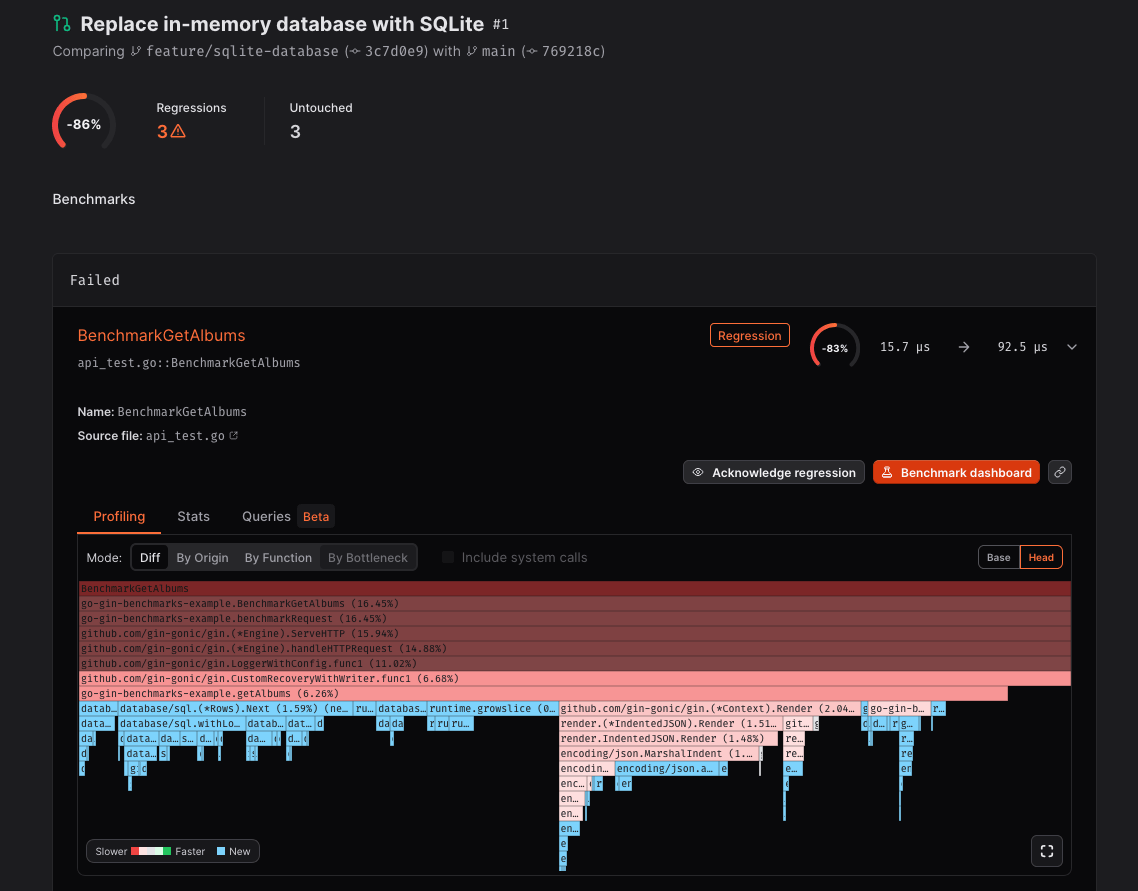The height and width of the screenshot is (891, 1138).
Task: Click the Regressions count 3
Action: tap(162, 132)
